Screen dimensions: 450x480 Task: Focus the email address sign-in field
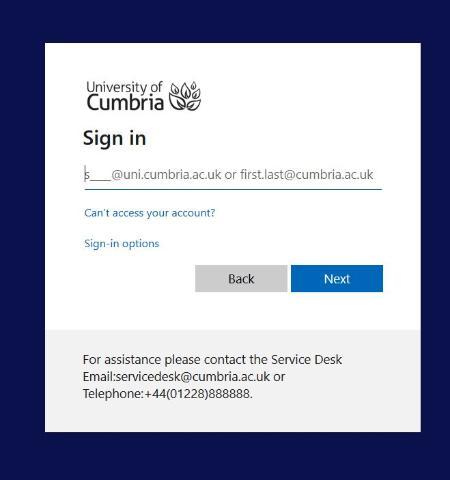point(233,174)
